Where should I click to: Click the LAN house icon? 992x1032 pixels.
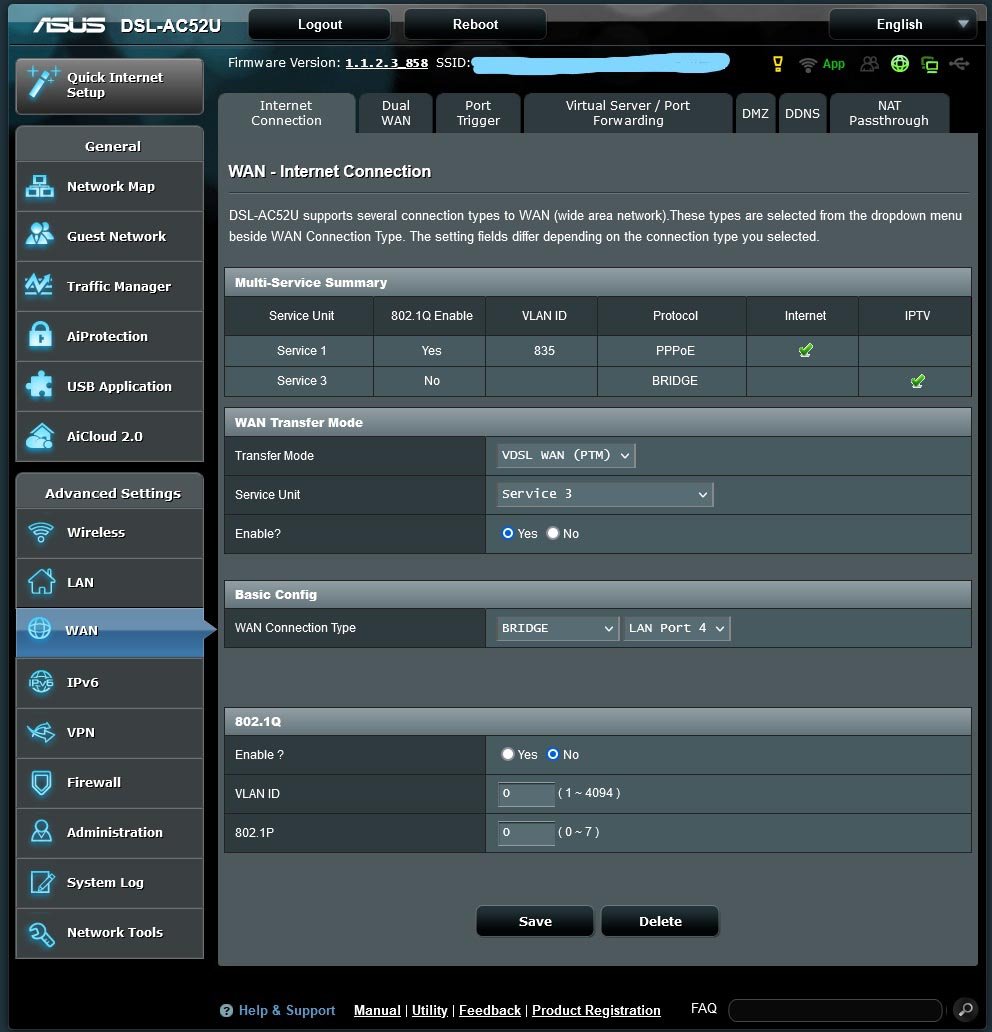(41, 581)
